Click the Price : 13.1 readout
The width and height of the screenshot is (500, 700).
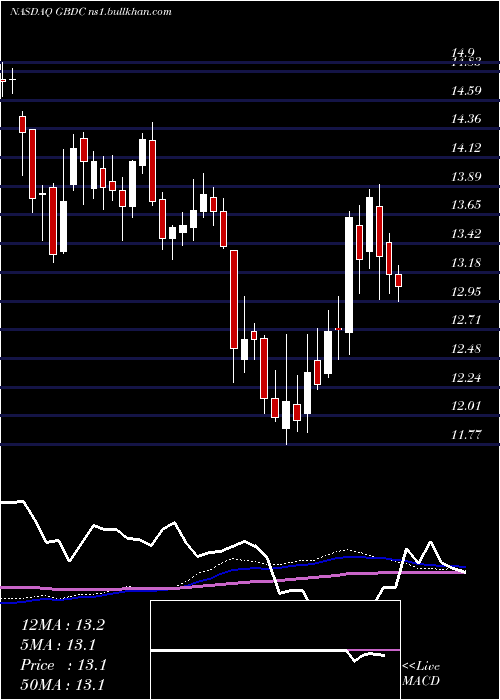tap(63, 665)
